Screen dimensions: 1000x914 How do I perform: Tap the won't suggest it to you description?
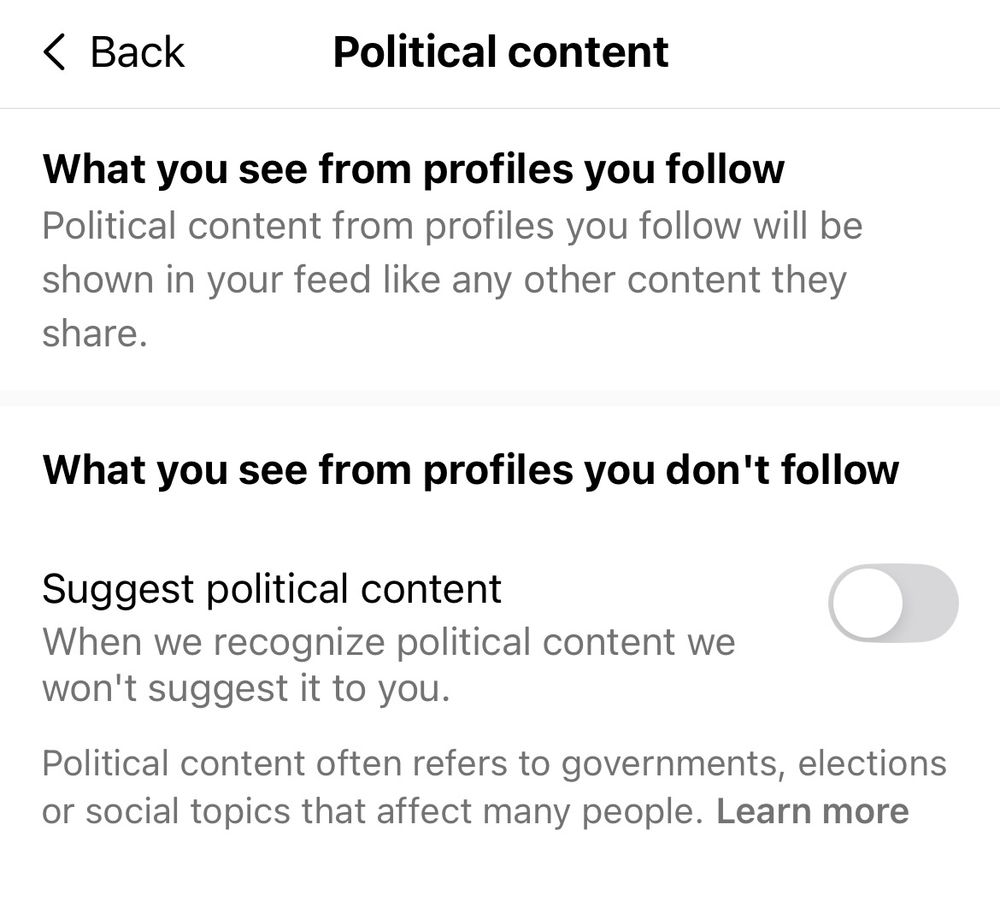(245, 689)
